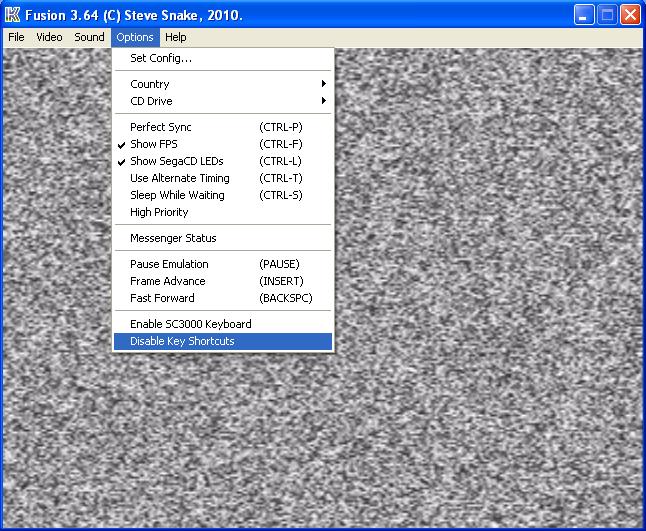
Task: Select Fast Forward
Action: pos(223,298)
